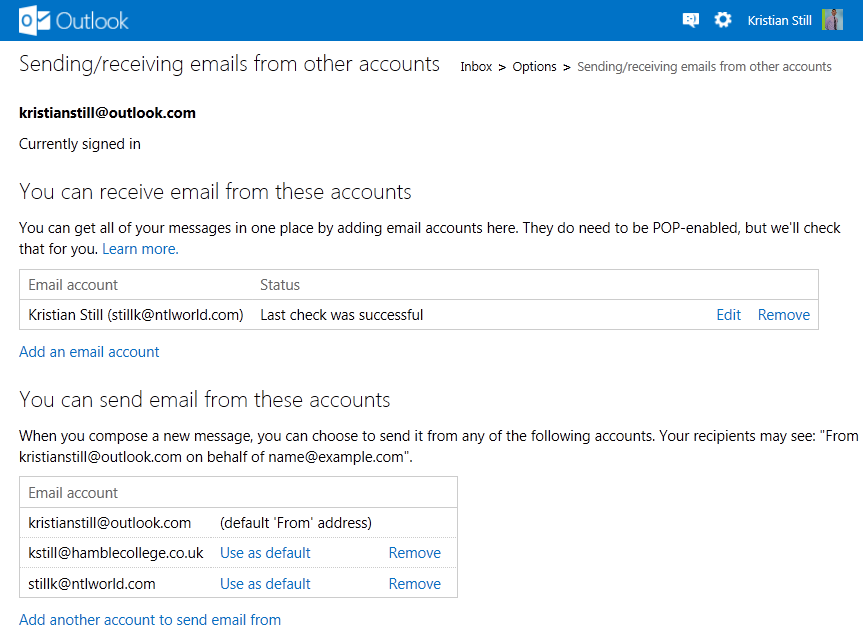Click the 'Currently signed in' text

(x=80, y=144)
